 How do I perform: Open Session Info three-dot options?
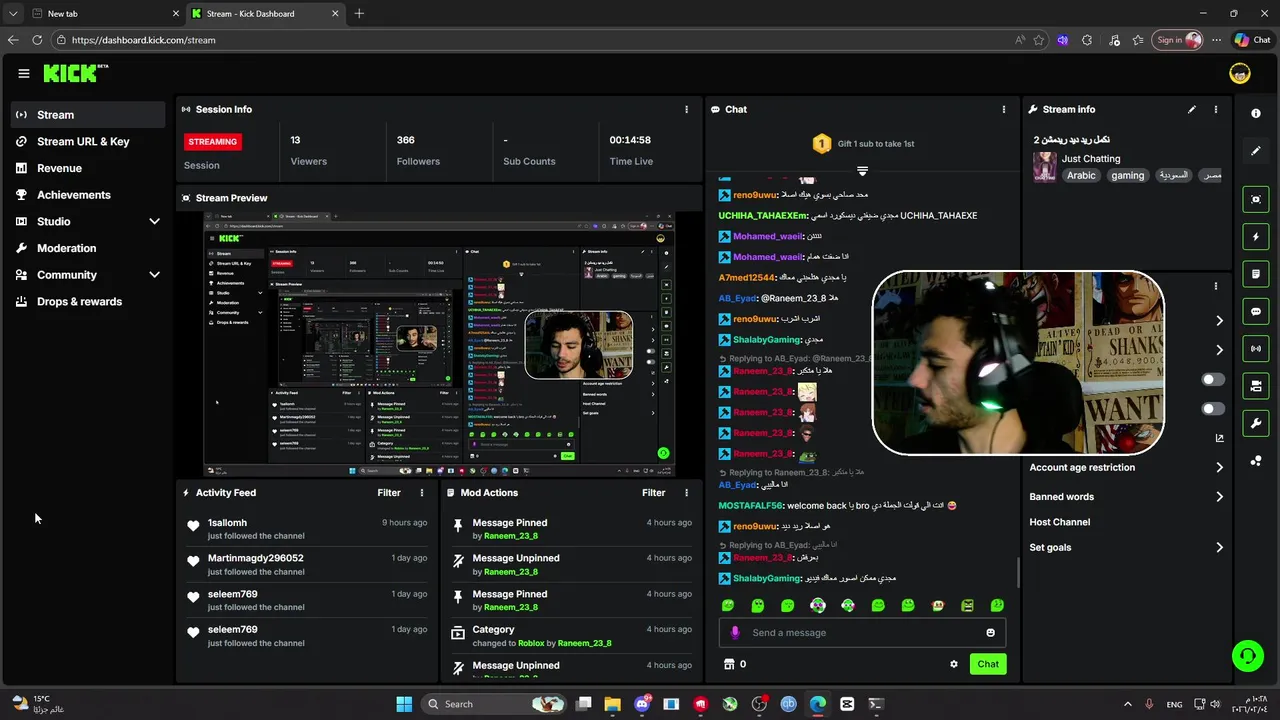coord(686,109)
